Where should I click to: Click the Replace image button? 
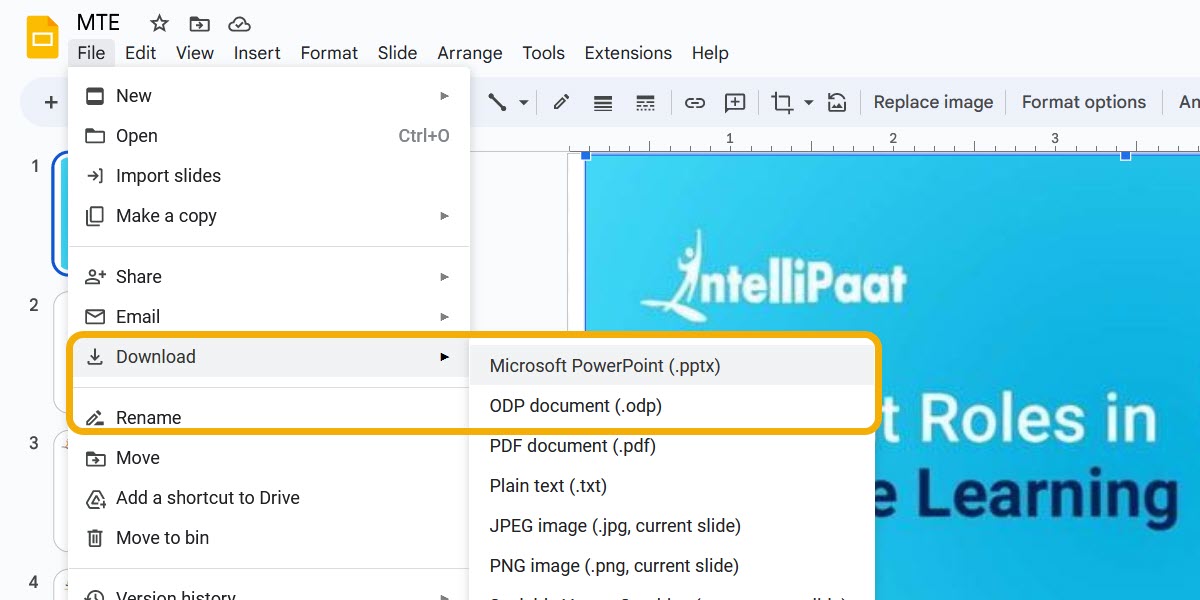pyautogui.click(x=932, y=102)
